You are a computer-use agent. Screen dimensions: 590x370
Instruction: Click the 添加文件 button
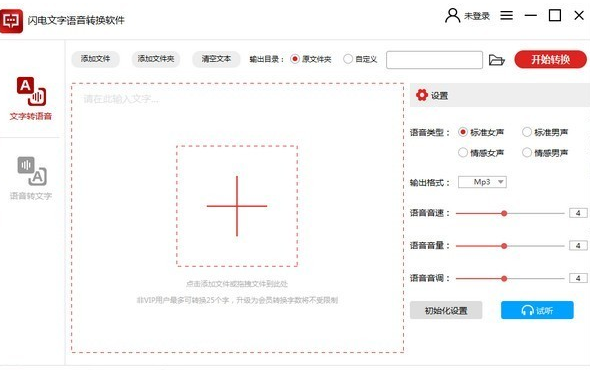96,59
